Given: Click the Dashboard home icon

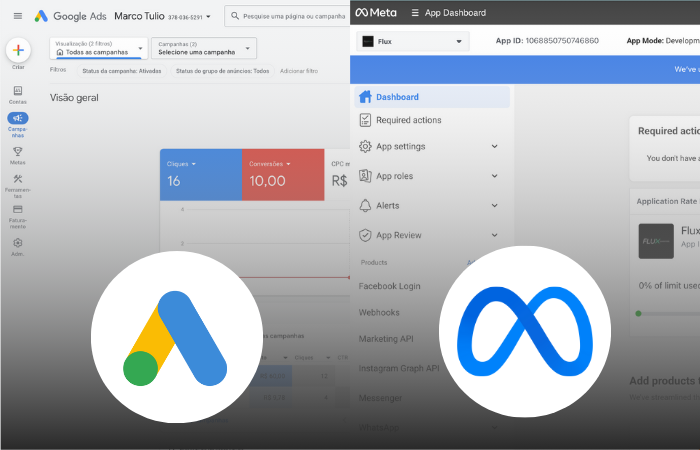Looking at the screenshot, I should pos(365,97).
